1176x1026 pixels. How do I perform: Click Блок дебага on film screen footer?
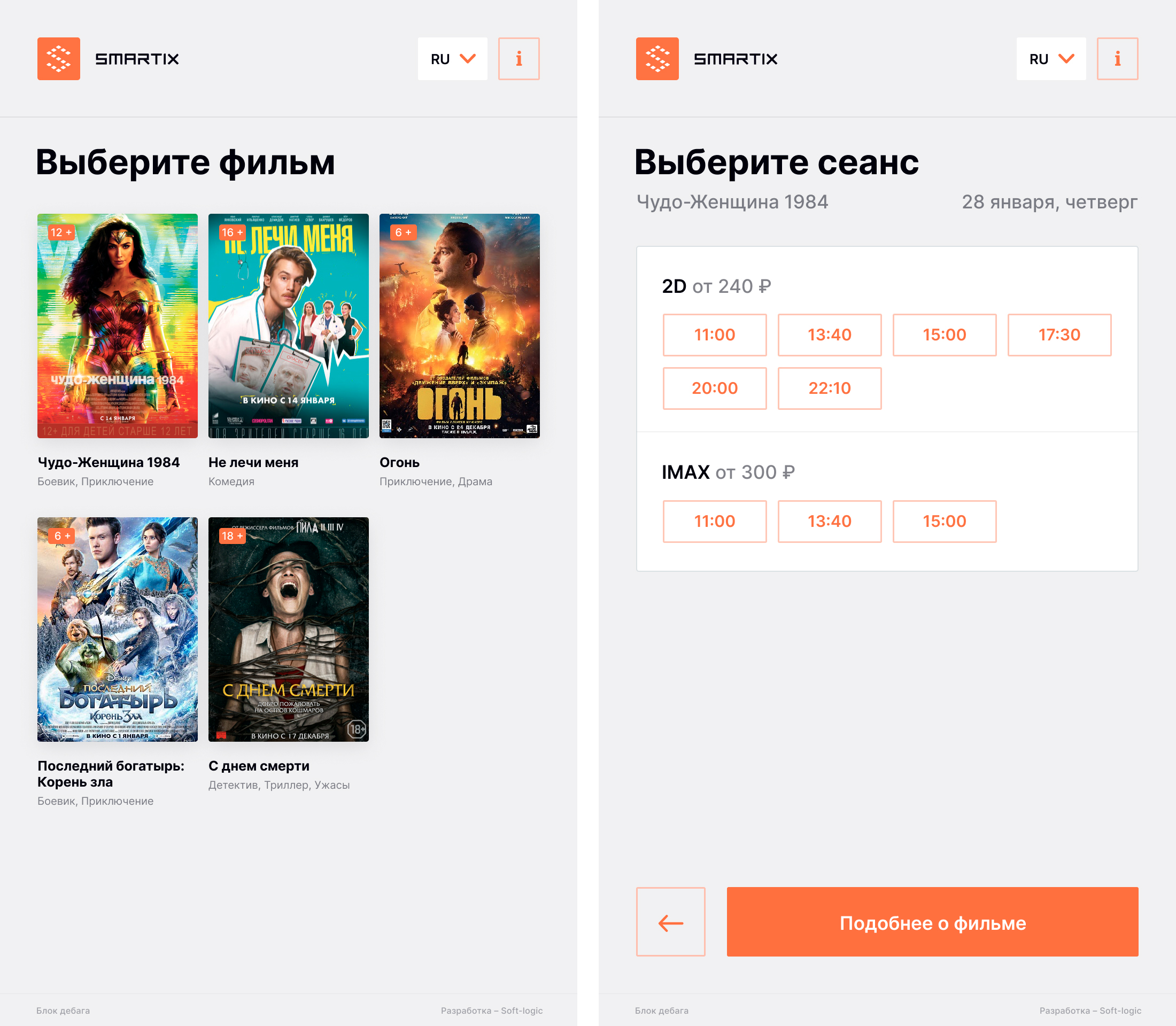(63, 1011)
